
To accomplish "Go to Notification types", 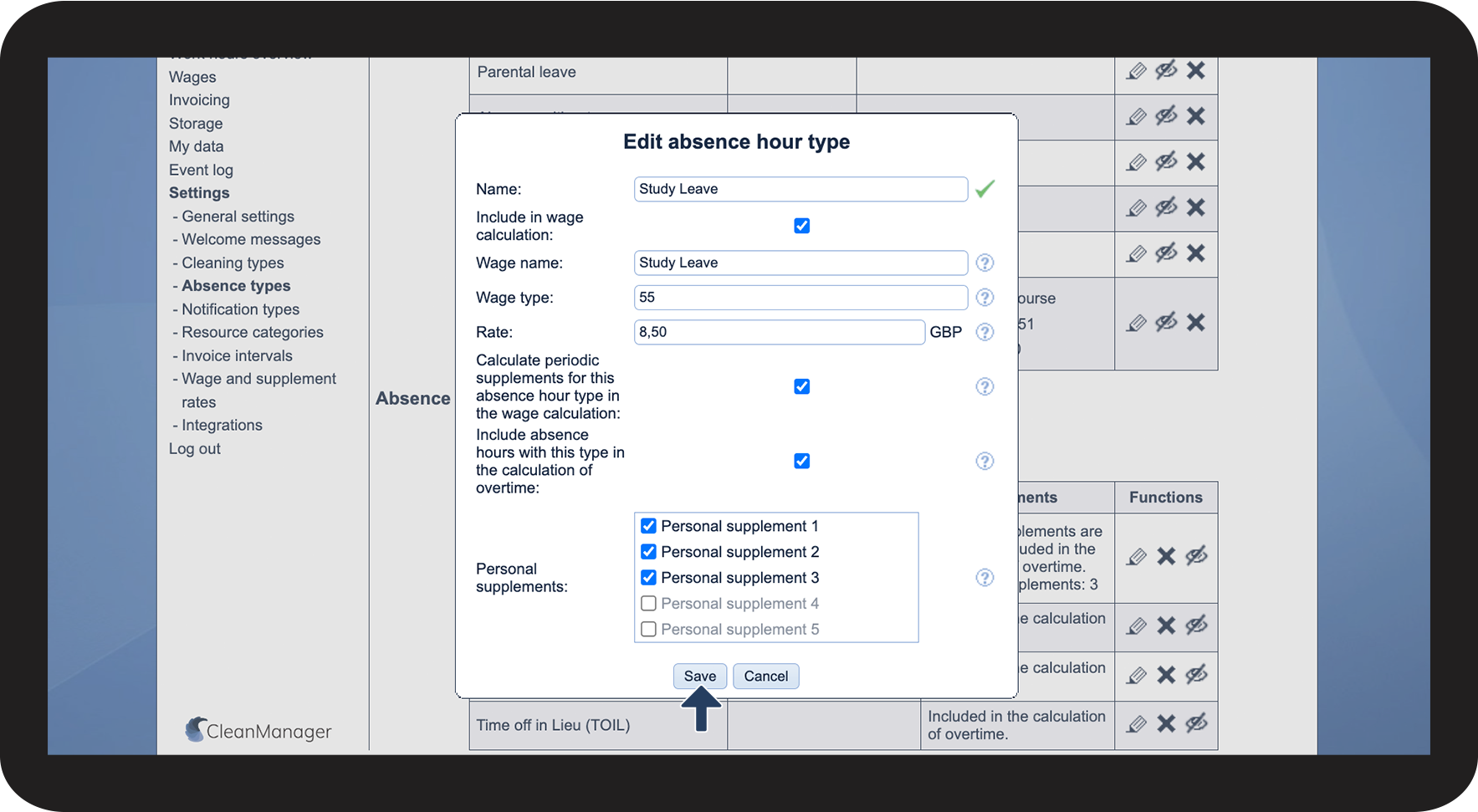I will click(240, 309).
